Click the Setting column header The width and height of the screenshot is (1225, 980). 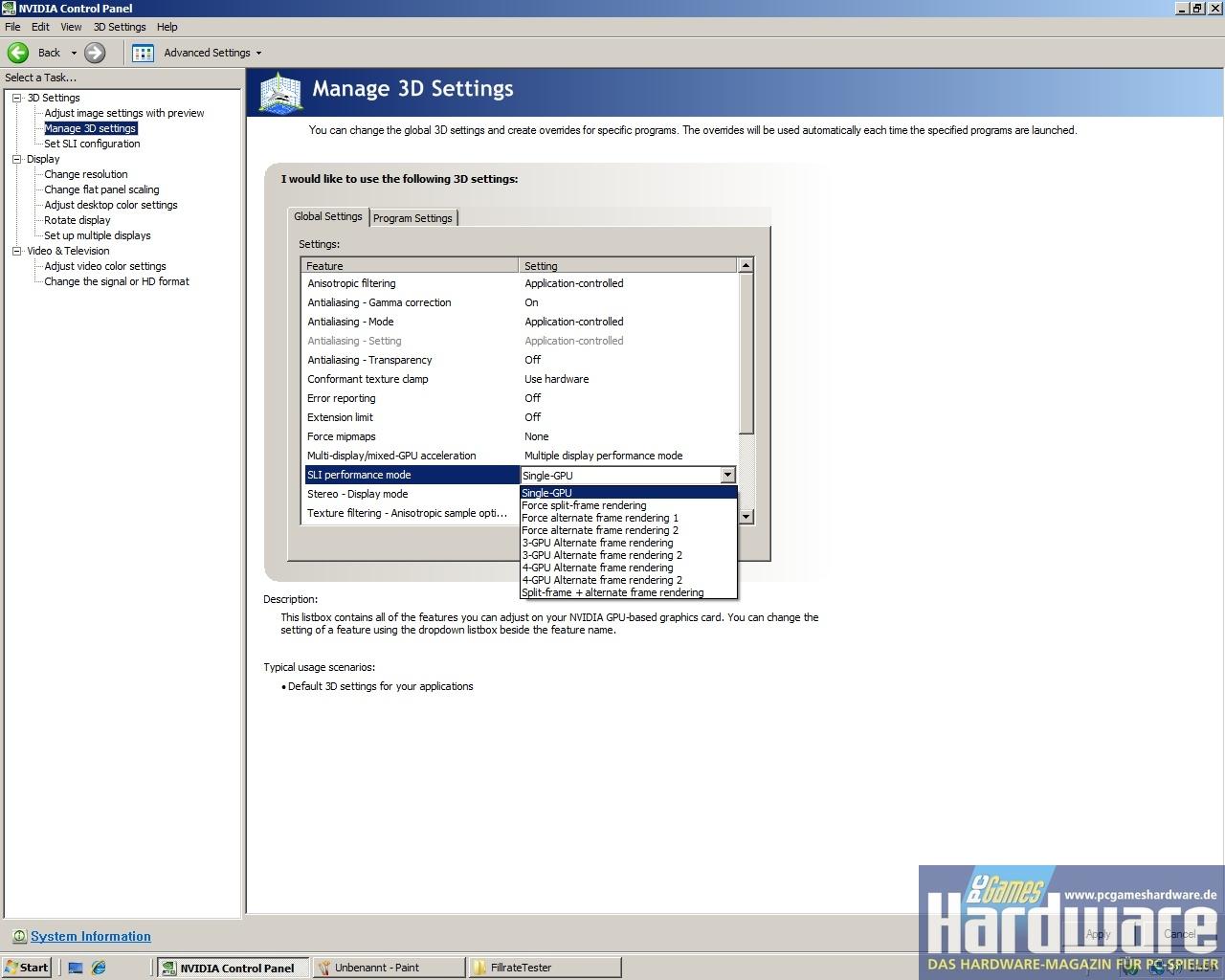click(628, 266)
